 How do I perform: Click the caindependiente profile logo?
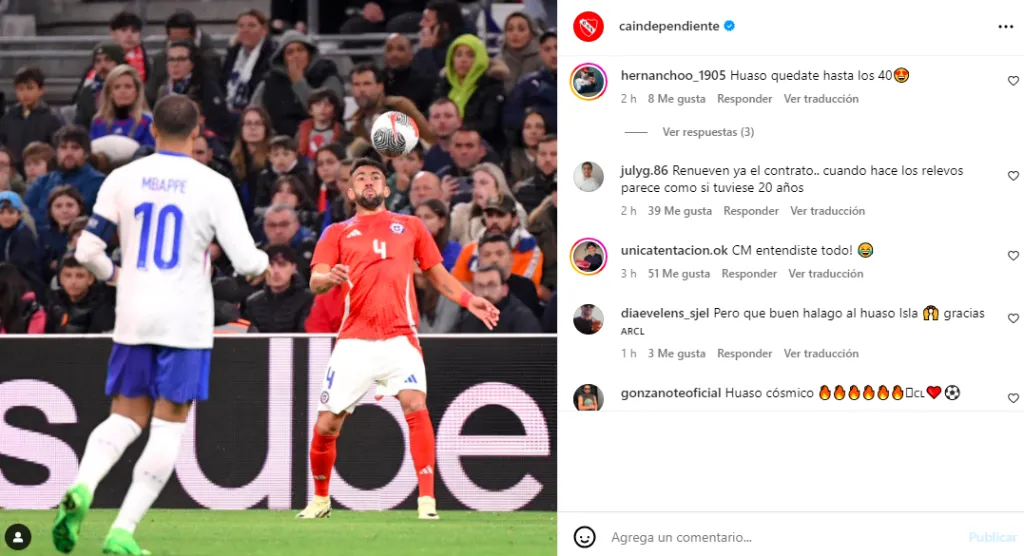pos(588,27)
